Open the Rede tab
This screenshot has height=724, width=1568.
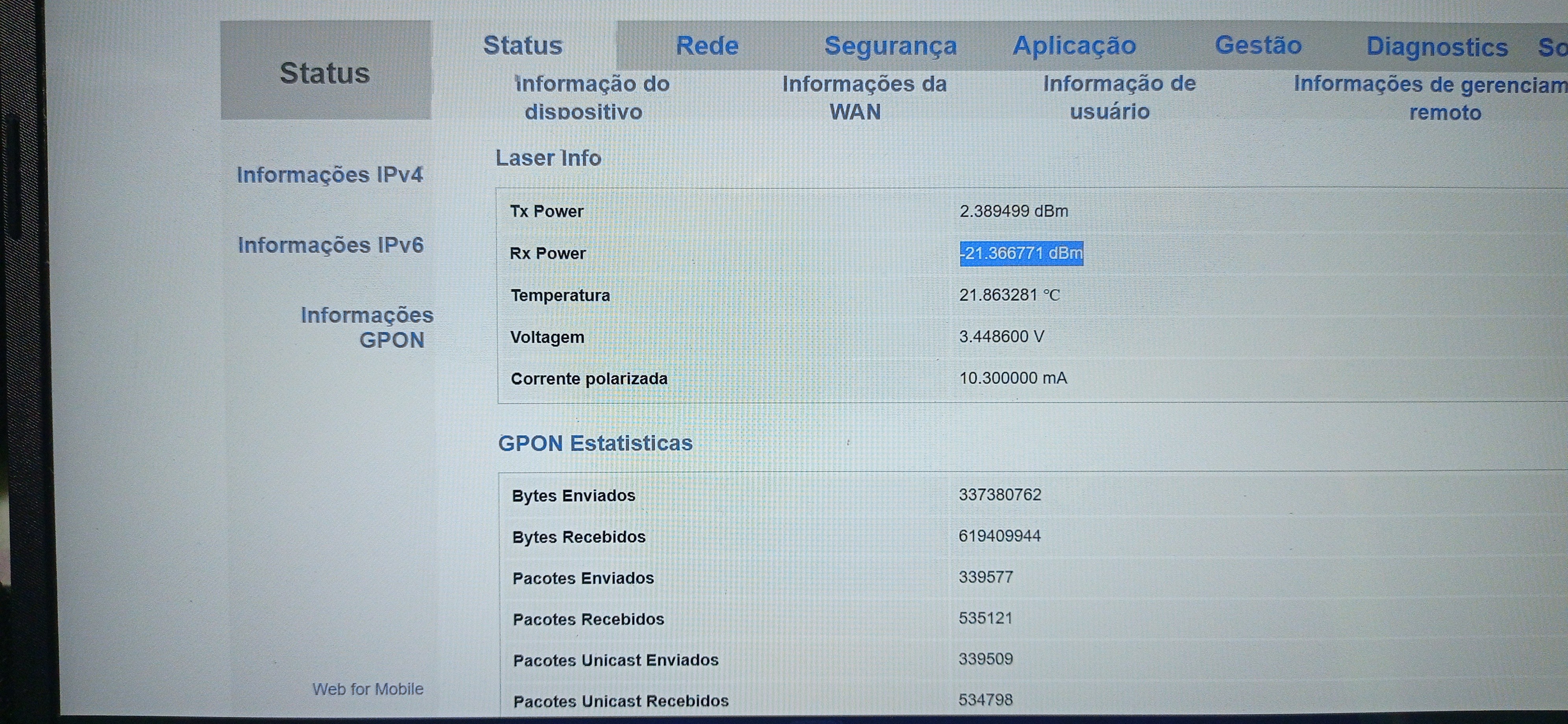click(x=707, y=46)
